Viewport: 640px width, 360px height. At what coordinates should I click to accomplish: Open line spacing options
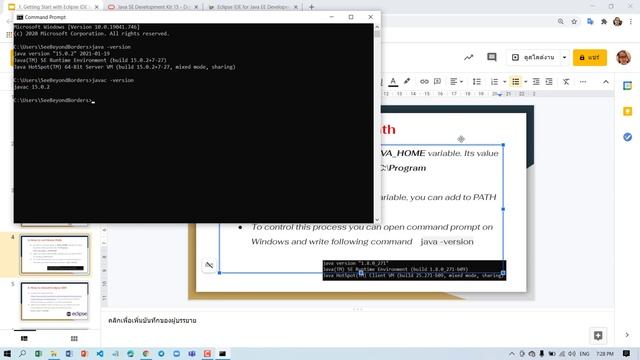(476, 82)
